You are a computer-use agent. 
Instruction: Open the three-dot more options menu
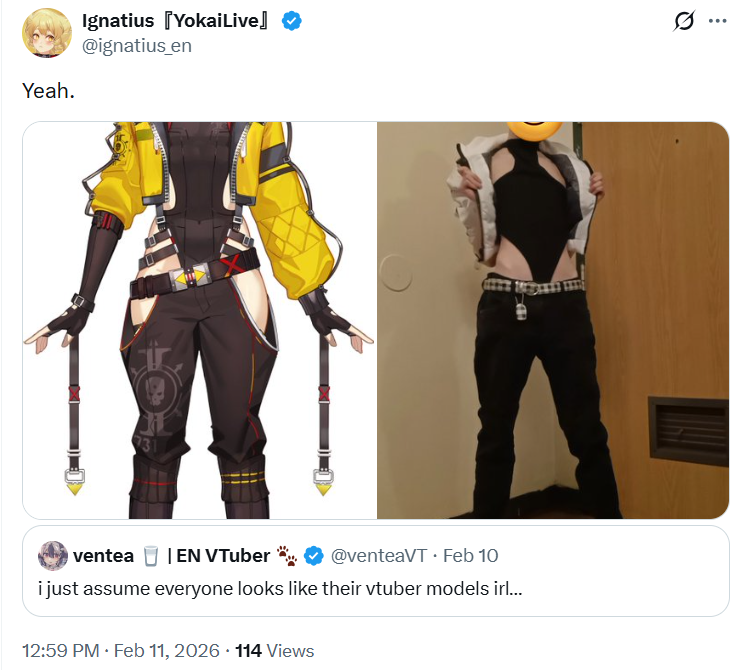(x=718, y=21)
